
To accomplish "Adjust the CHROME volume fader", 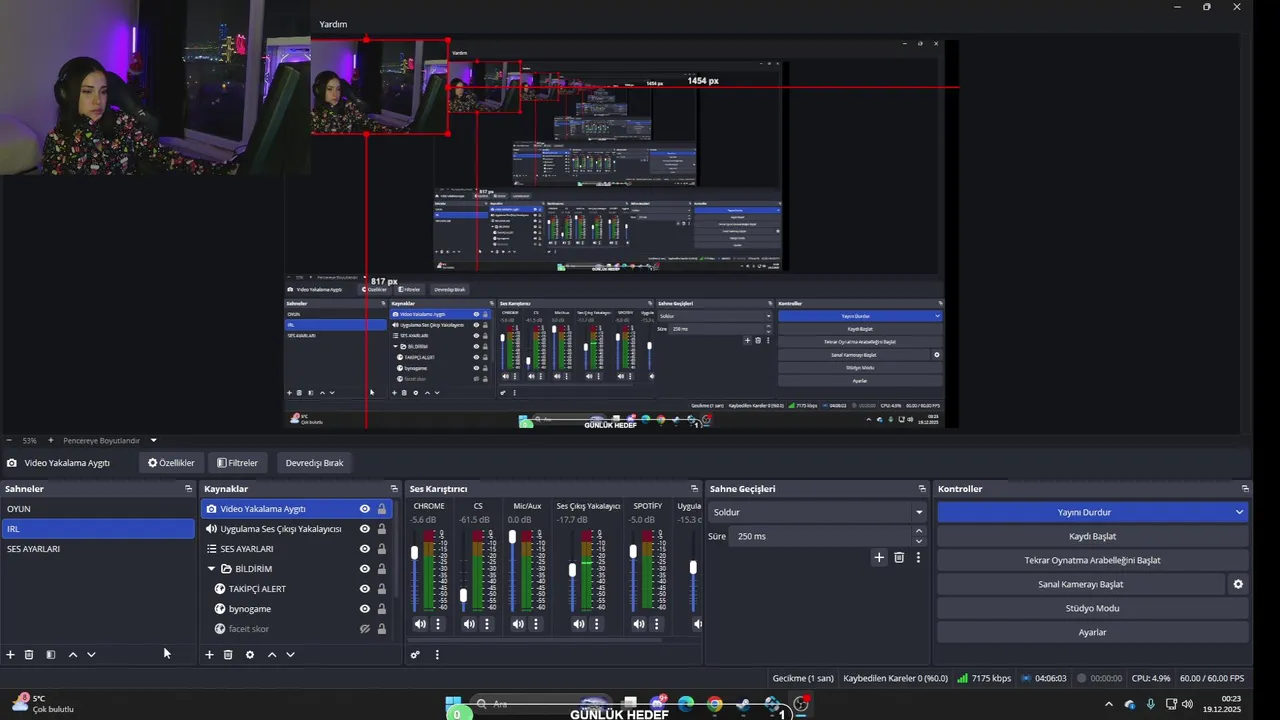I will click(x=415, y=553).
